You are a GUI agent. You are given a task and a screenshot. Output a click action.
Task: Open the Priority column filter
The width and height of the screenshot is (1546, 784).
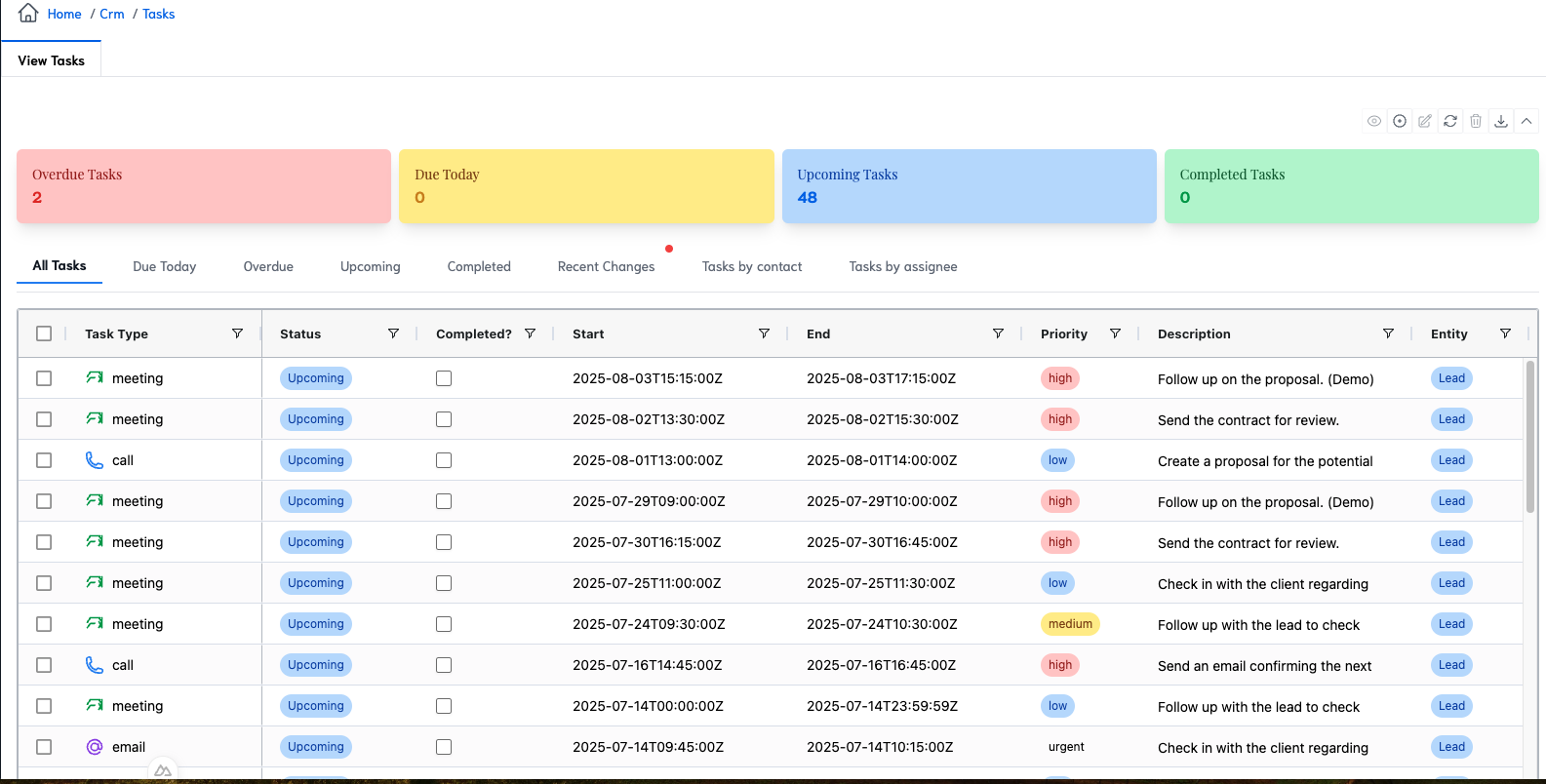click(1115, 333)
